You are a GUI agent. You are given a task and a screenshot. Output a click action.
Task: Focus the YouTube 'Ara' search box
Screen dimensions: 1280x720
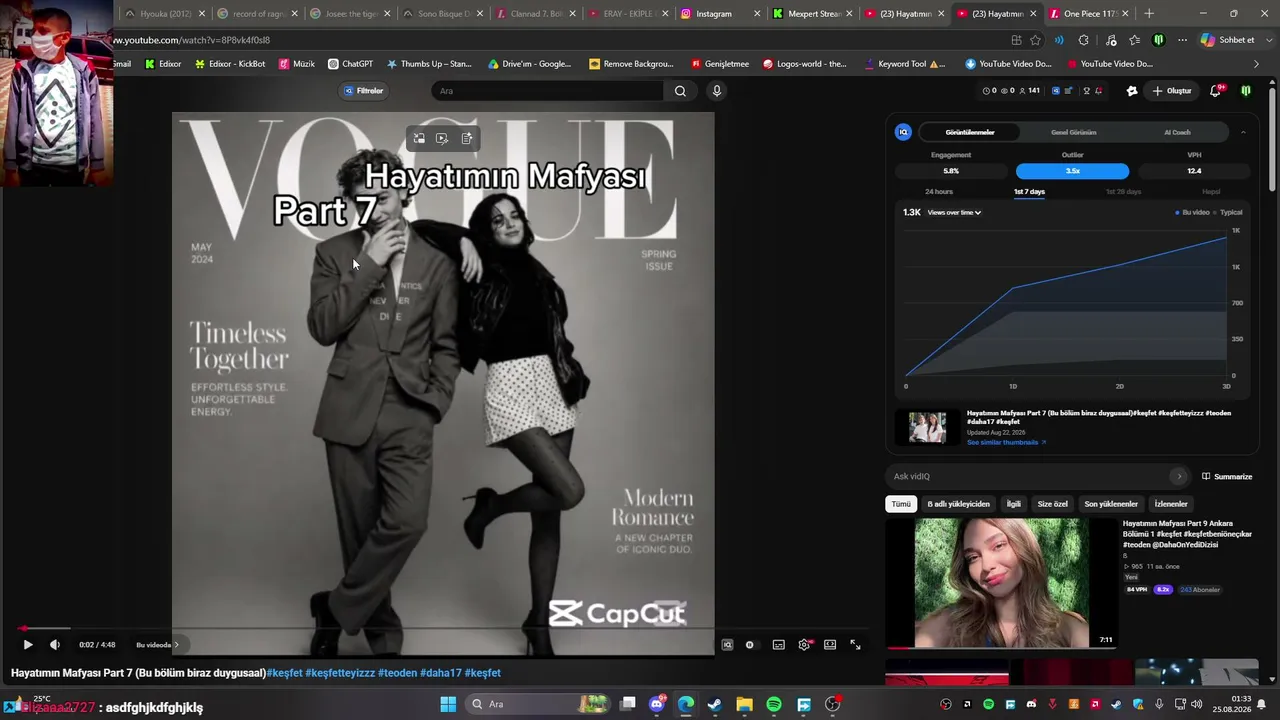549,91
